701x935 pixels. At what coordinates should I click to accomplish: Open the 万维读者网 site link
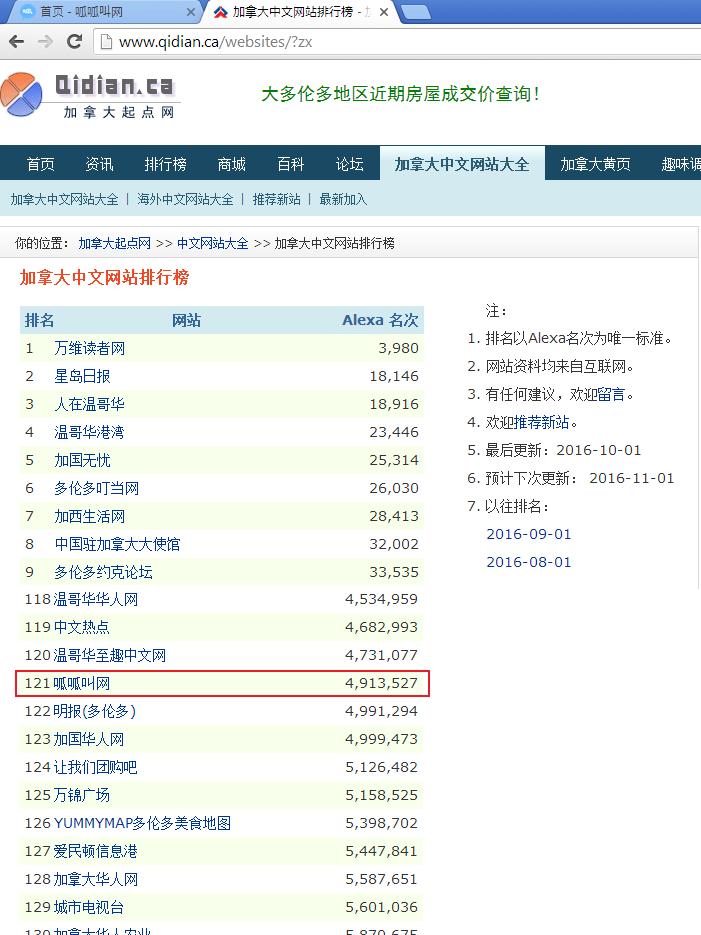[x=90, y=348]
